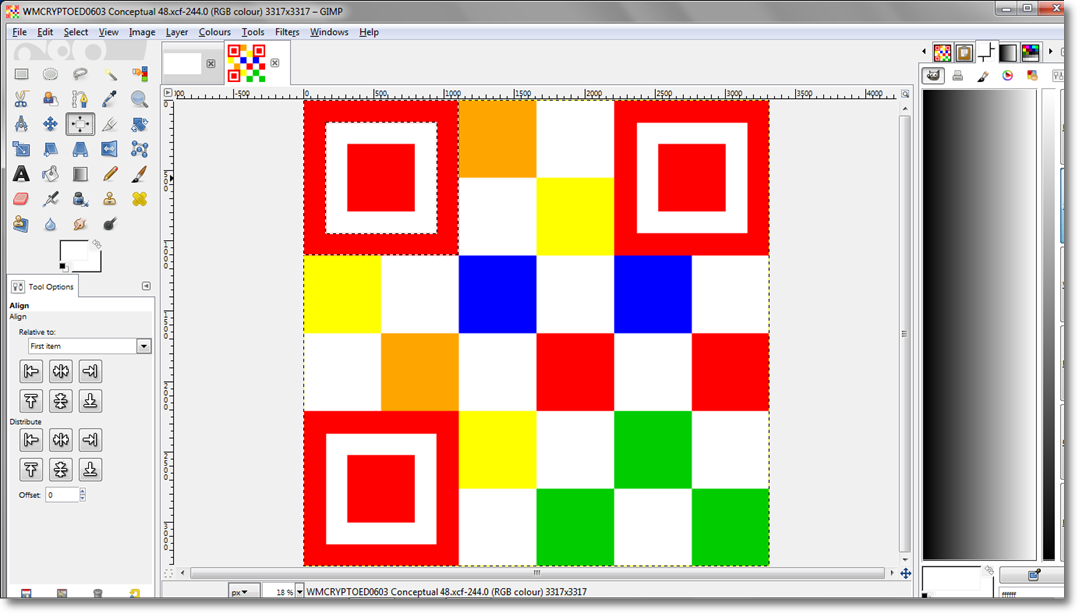Screen dimensions: 1080x615
Task: Select the Measure compass tool
Action: [x=21, y=124]
